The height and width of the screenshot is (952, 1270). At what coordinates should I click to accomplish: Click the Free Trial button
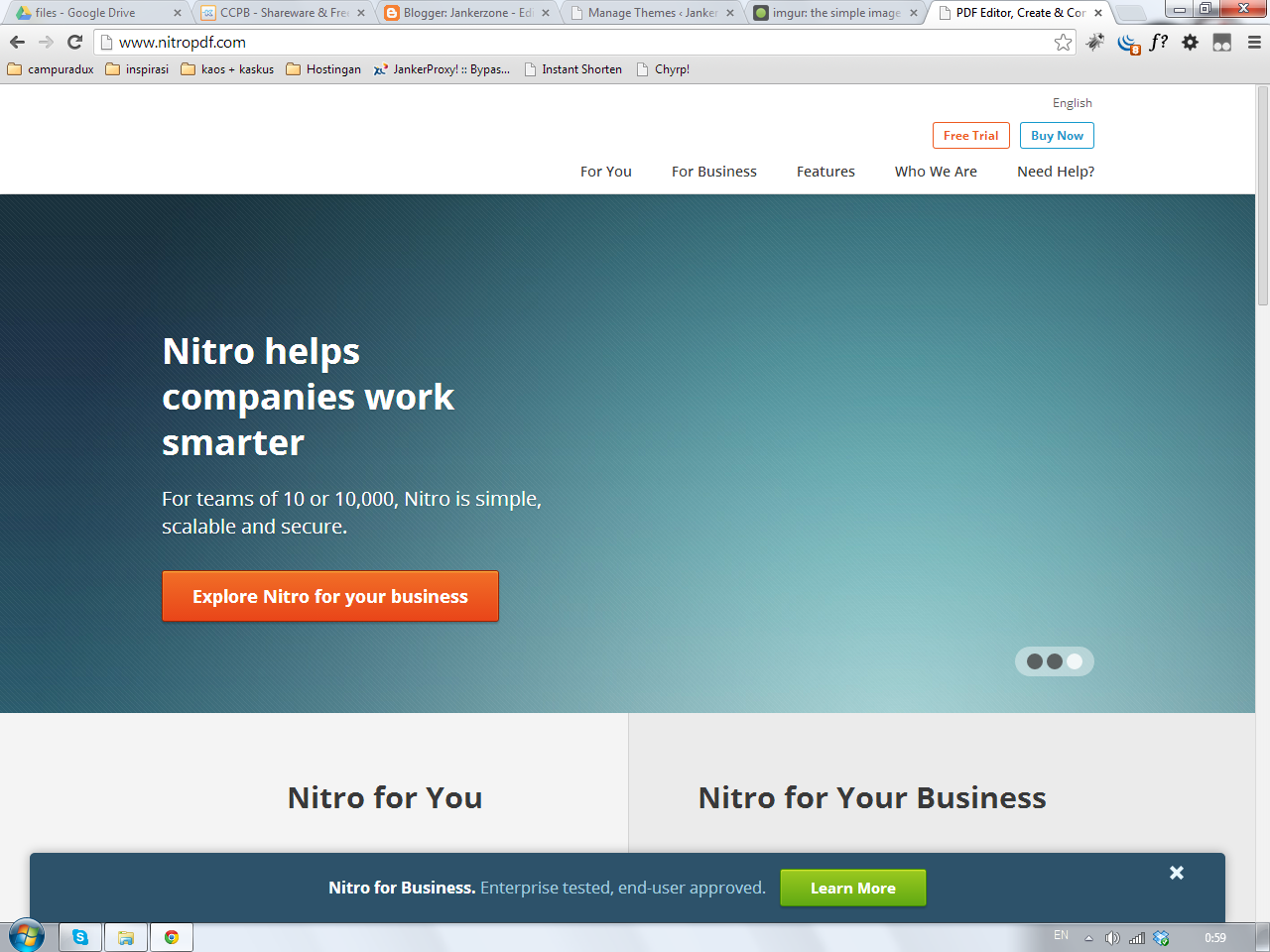click(971, 136)
